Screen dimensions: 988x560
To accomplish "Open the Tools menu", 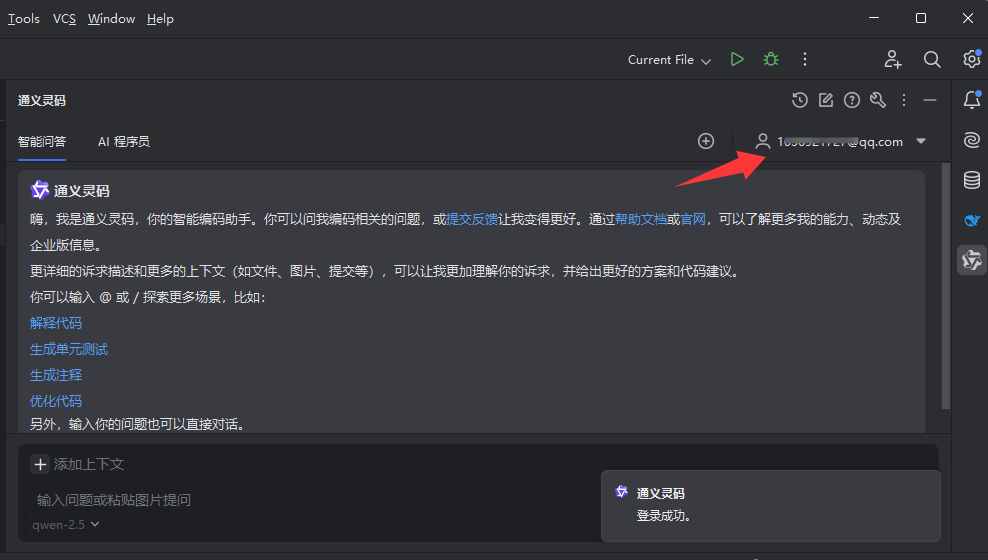I will [23, 19].
